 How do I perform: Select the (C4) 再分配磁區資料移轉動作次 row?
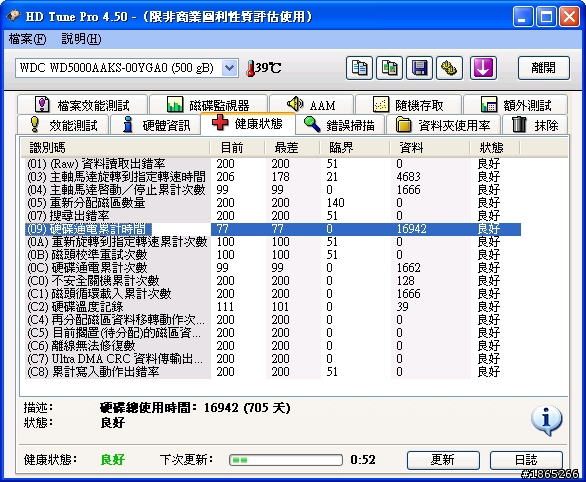coord(273,320)
